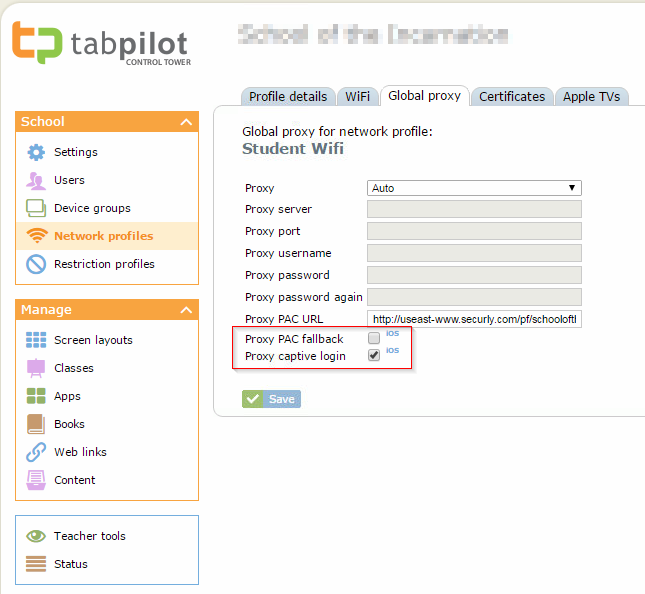The image size is (645, 594).
Task: Click the Screen layouts grid icon
Action: tap(36, 340)
